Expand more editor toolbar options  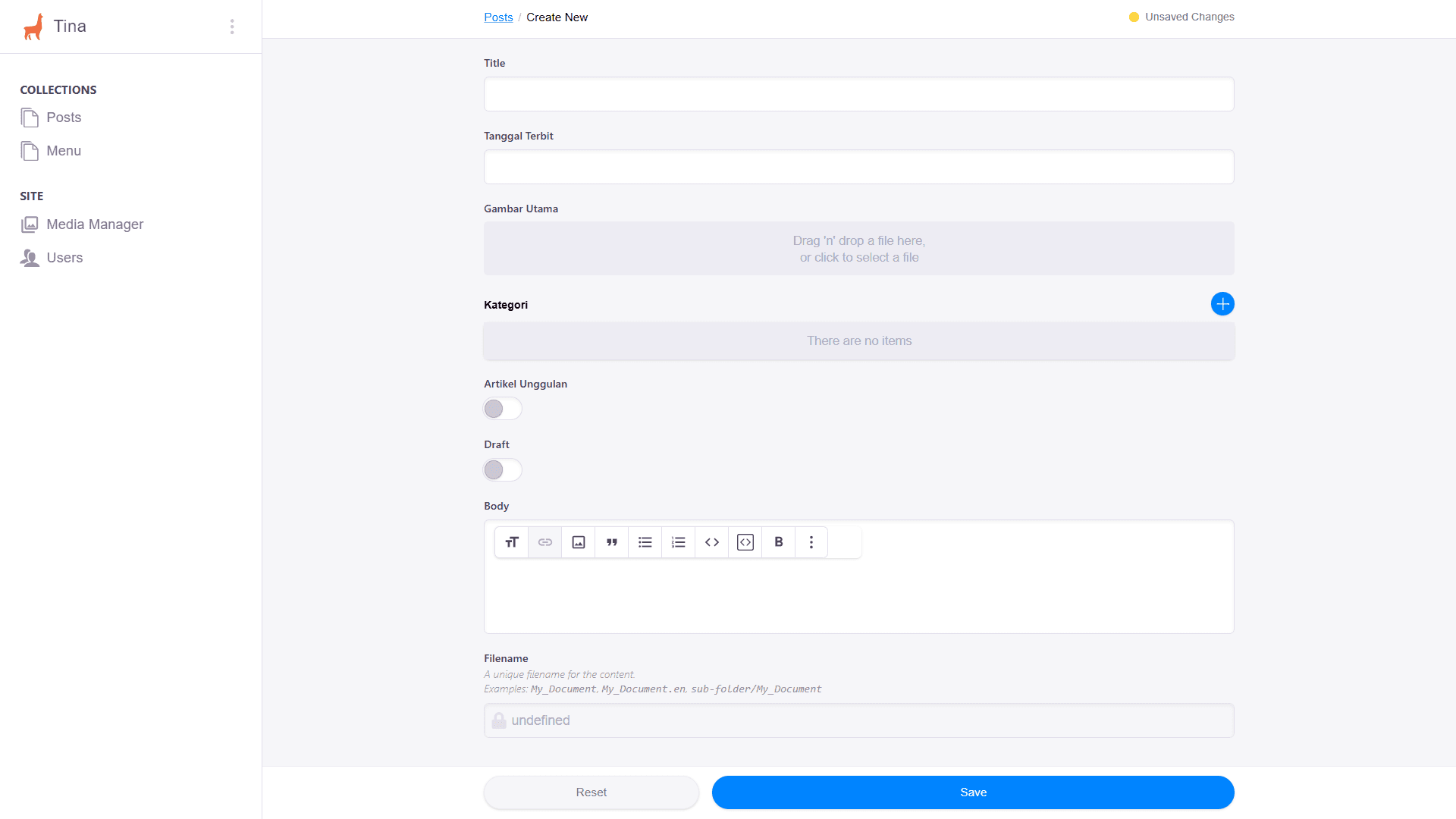[x=811, y=542]
